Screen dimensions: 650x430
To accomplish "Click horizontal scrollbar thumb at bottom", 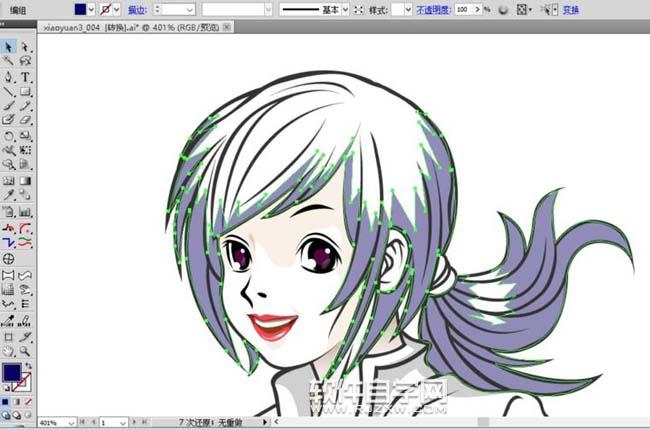I will tap(483, 422).
